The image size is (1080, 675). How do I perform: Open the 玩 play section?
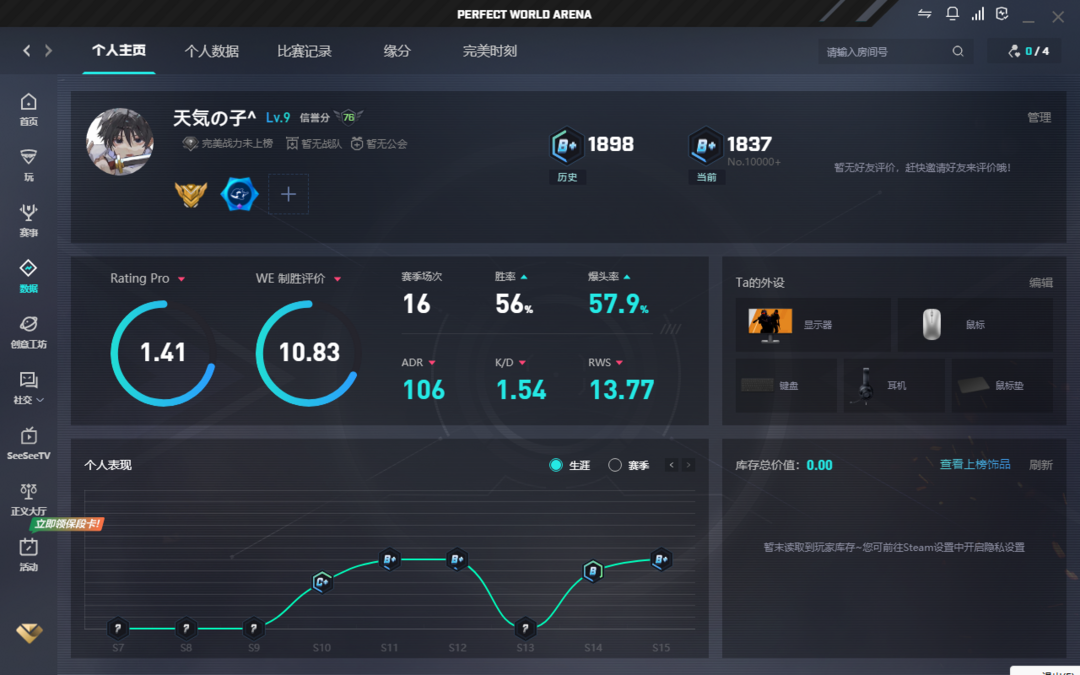28,165
